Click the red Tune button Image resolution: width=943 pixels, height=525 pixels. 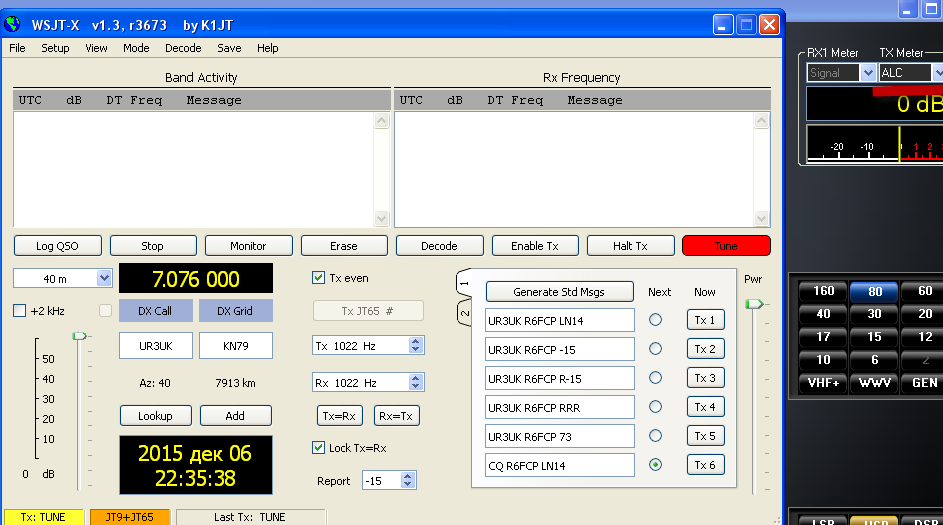(x=726, y=246)
